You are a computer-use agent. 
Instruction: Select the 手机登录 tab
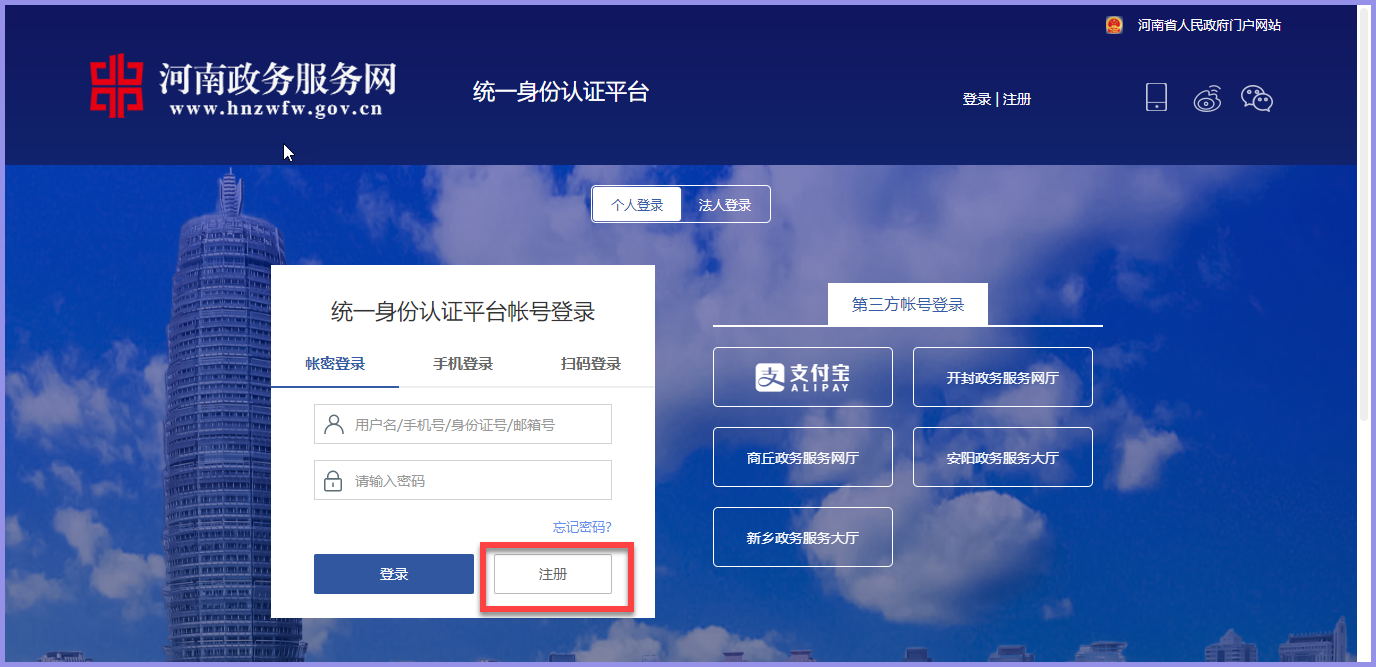coord(463,364)
